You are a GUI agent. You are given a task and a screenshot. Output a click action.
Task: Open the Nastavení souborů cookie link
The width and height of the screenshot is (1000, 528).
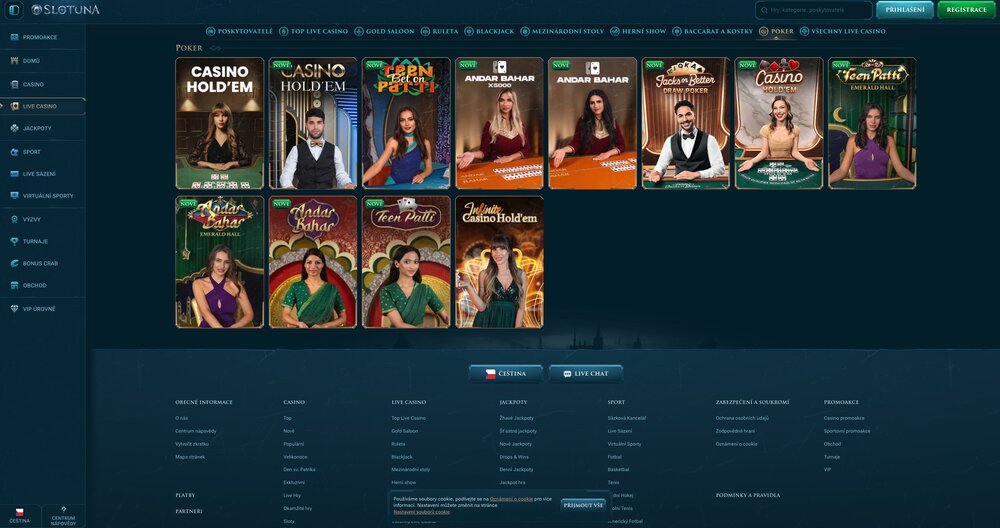[422, 512]
